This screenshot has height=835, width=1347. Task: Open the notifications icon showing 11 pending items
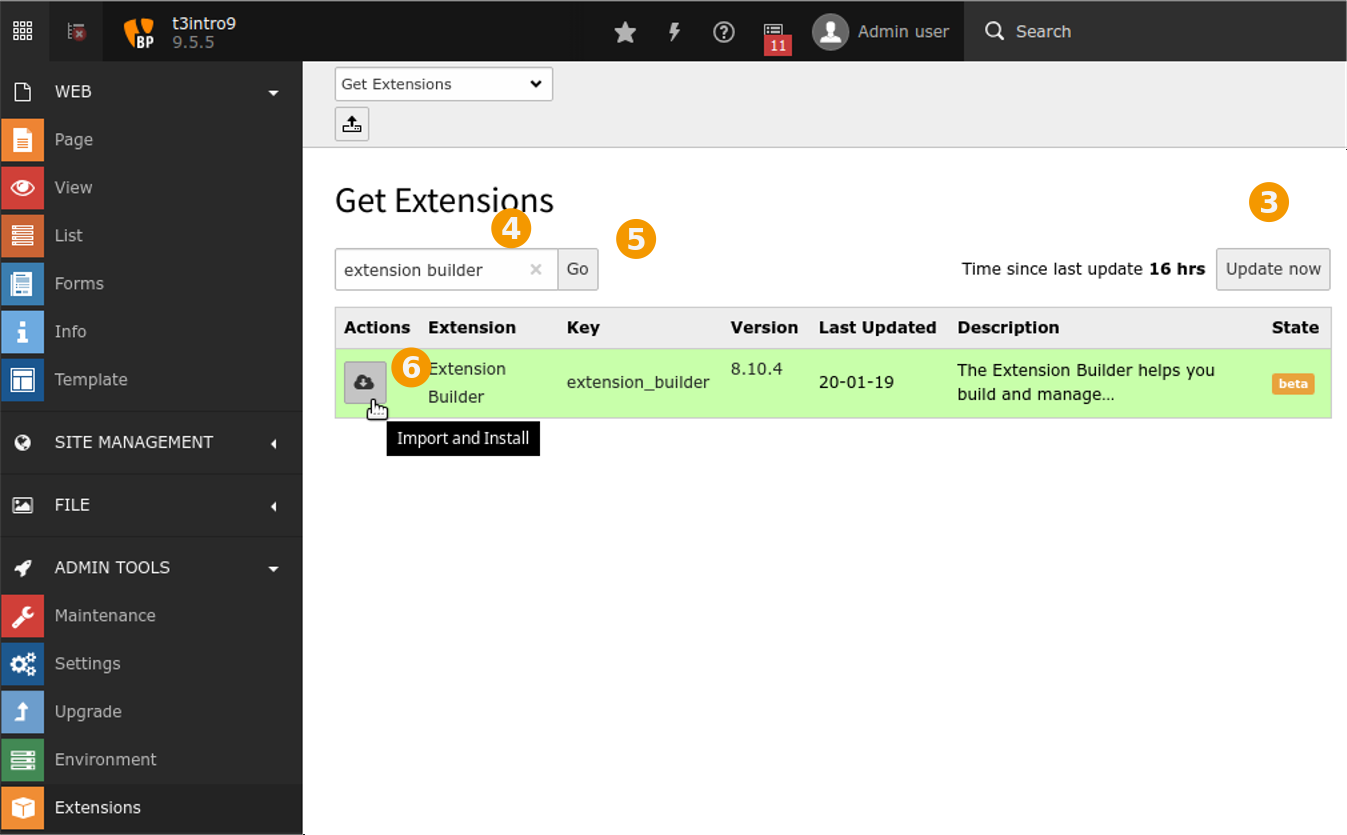click(776, 31)
